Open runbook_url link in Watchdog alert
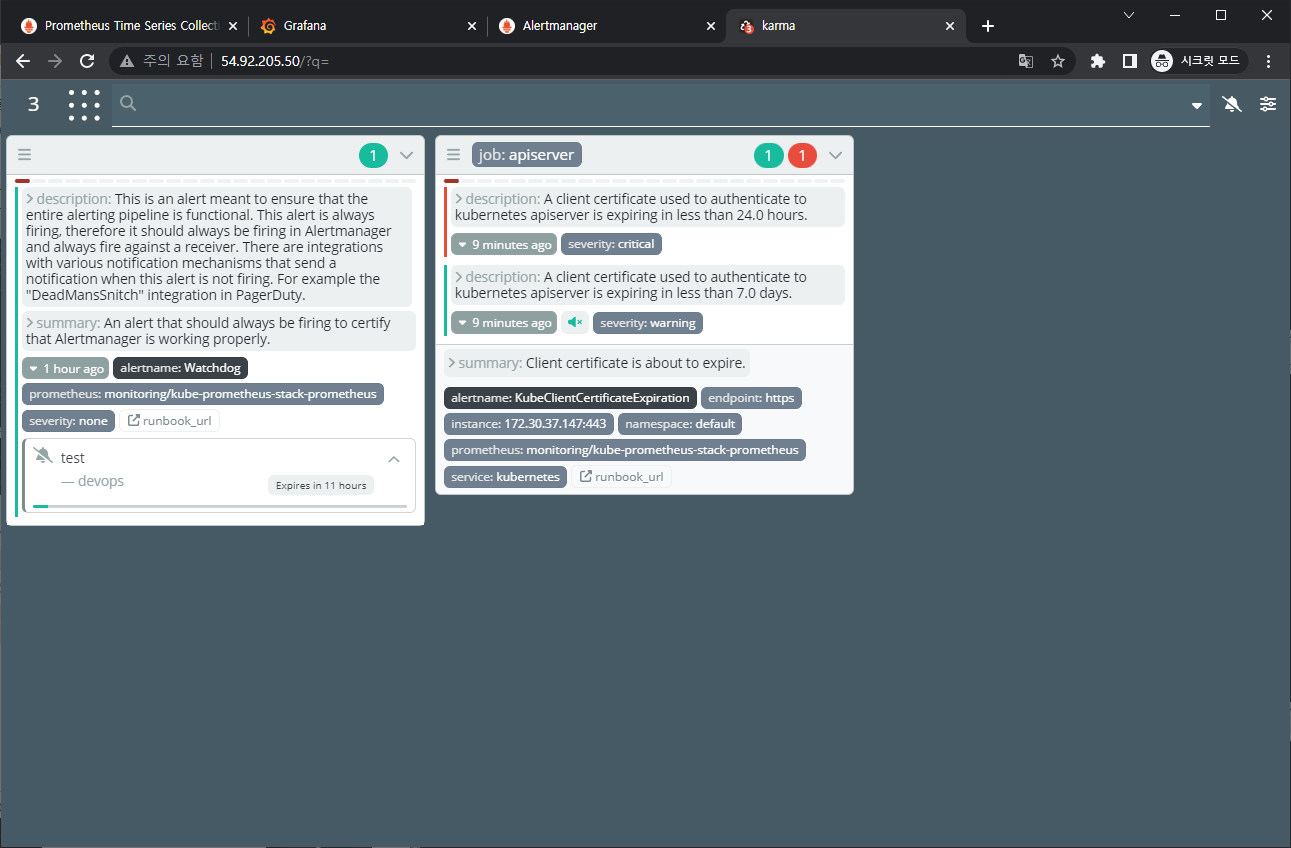Viewport: 1291px width, 848px height. coord(169,421)
